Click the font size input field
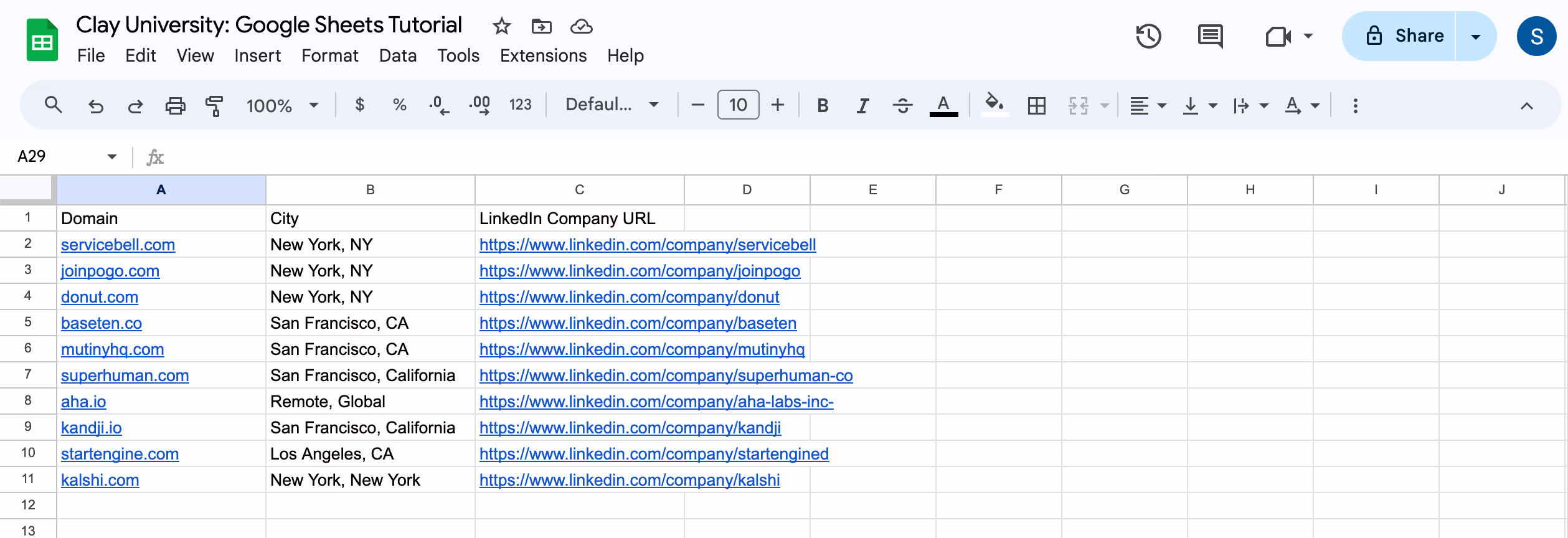This screenshot has height=538, width=1568. [x=738, y=105]
